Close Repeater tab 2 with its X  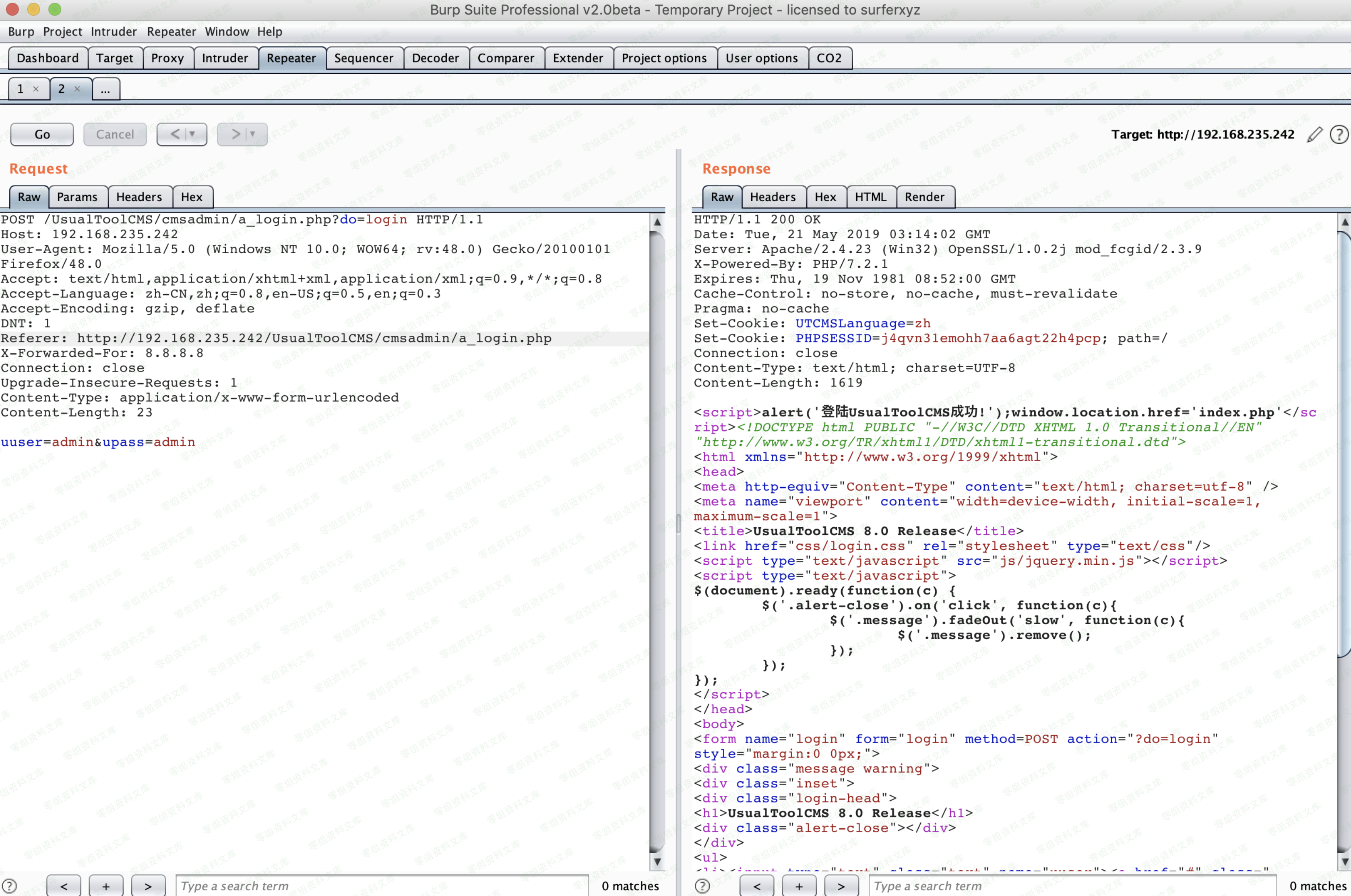click(x=77, y=89)
